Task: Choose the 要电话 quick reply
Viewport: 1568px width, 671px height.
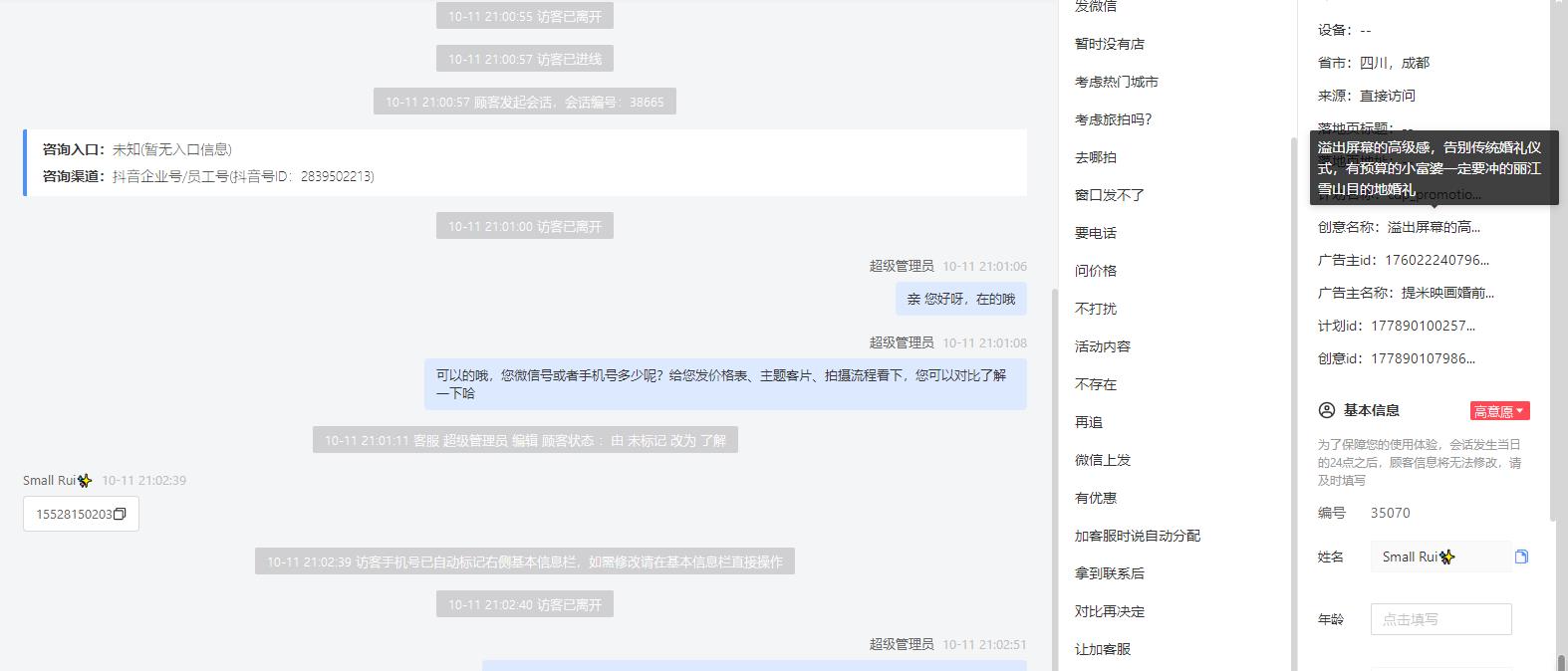Action: click(x=1096, y=233)
